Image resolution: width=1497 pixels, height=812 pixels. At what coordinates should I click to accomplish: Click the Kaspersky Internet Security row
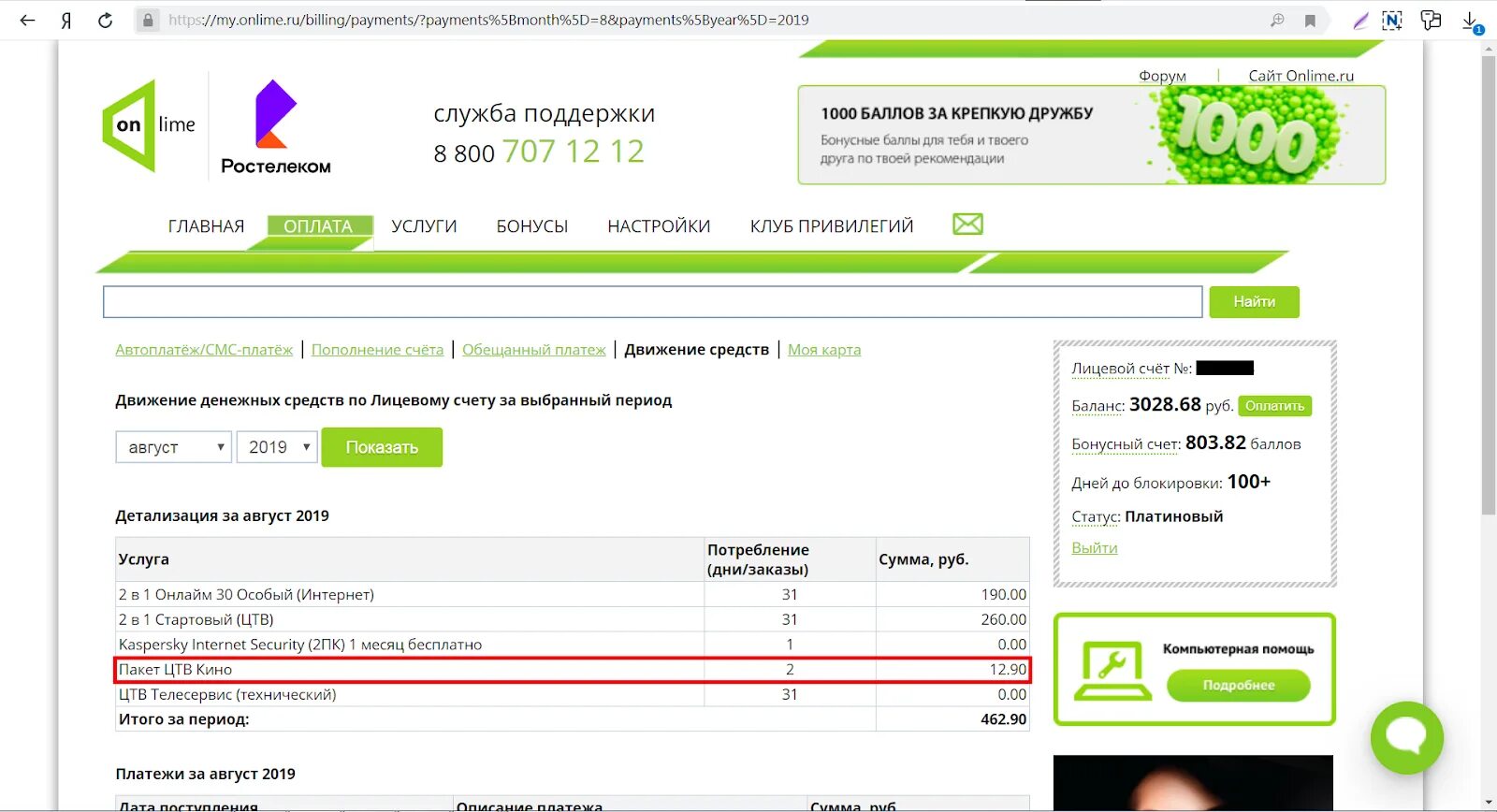[x=573, y=645]
